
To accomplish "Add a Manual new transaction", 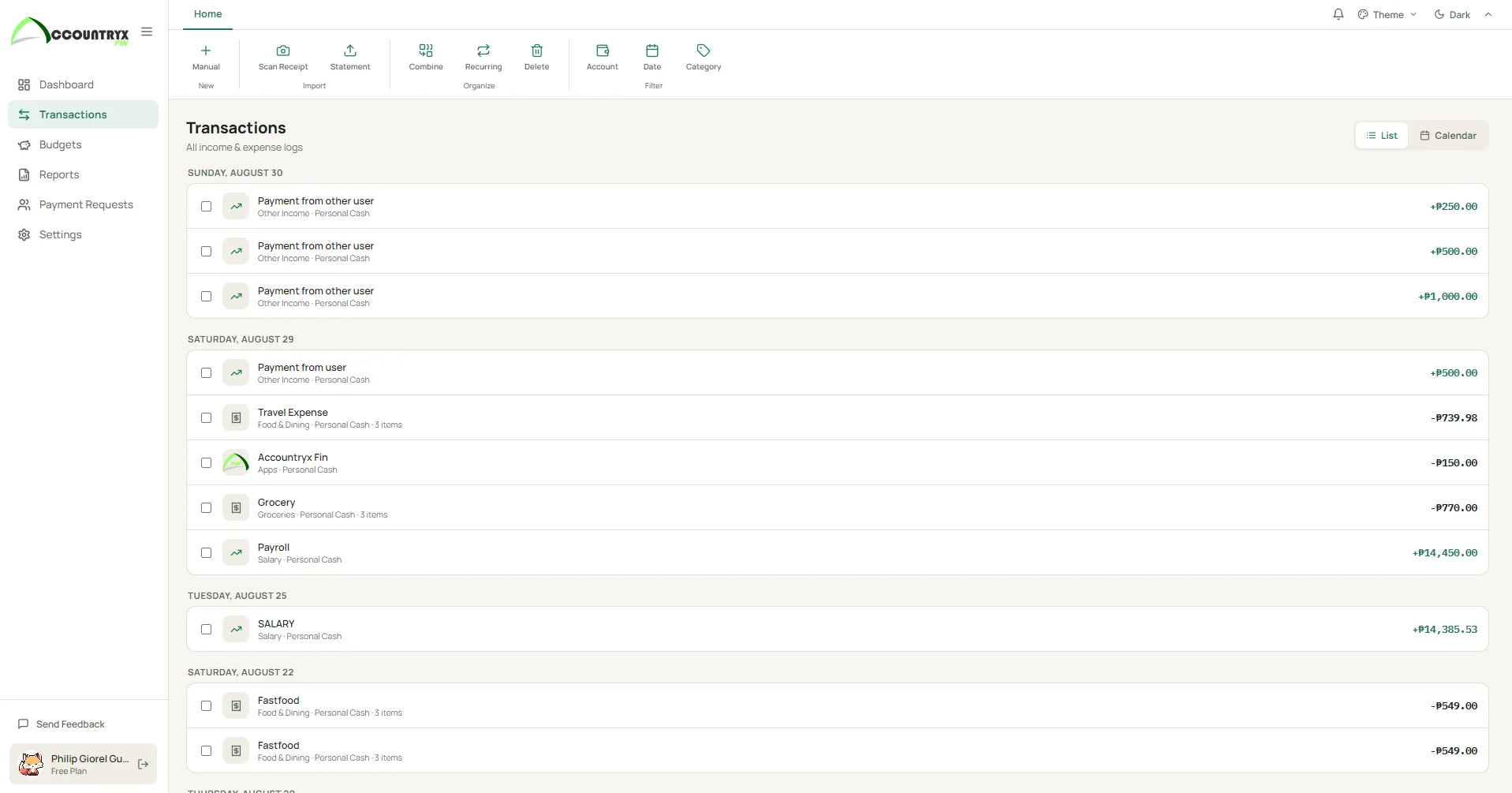I will (x=206, y=58).
